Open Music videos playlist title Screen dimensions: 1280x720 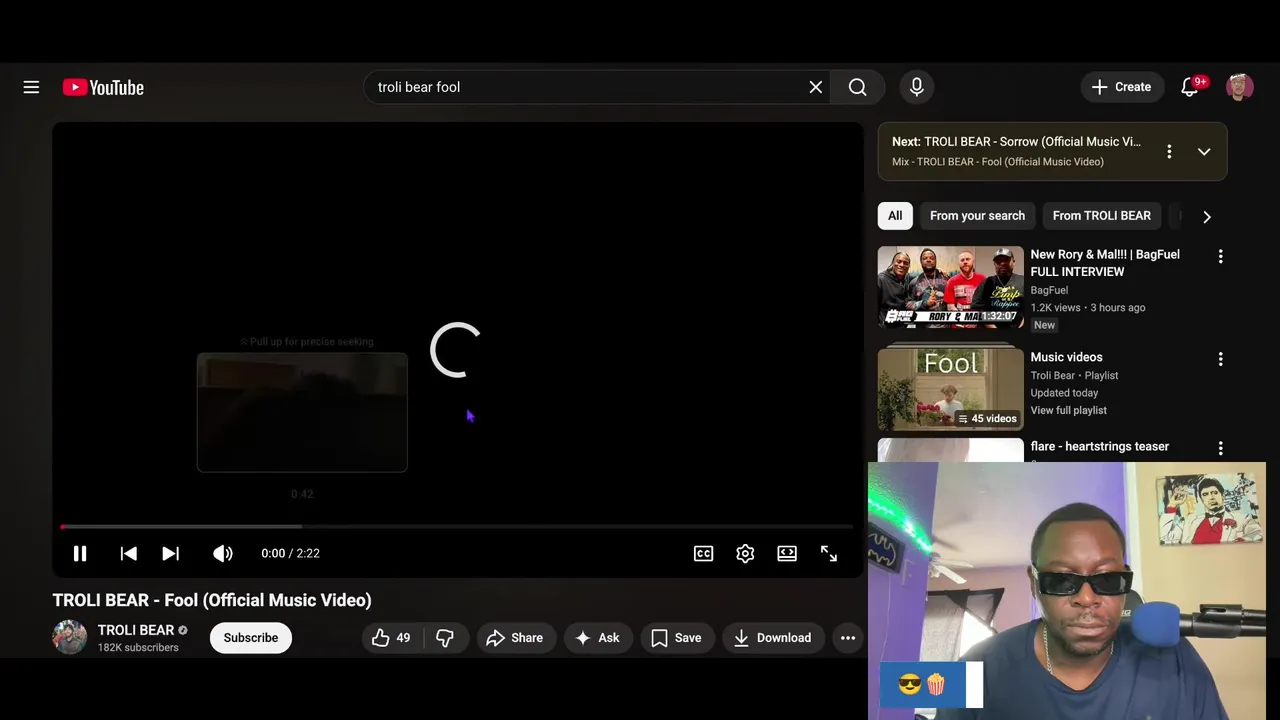pyautogui.click(x=1067, y=357)
